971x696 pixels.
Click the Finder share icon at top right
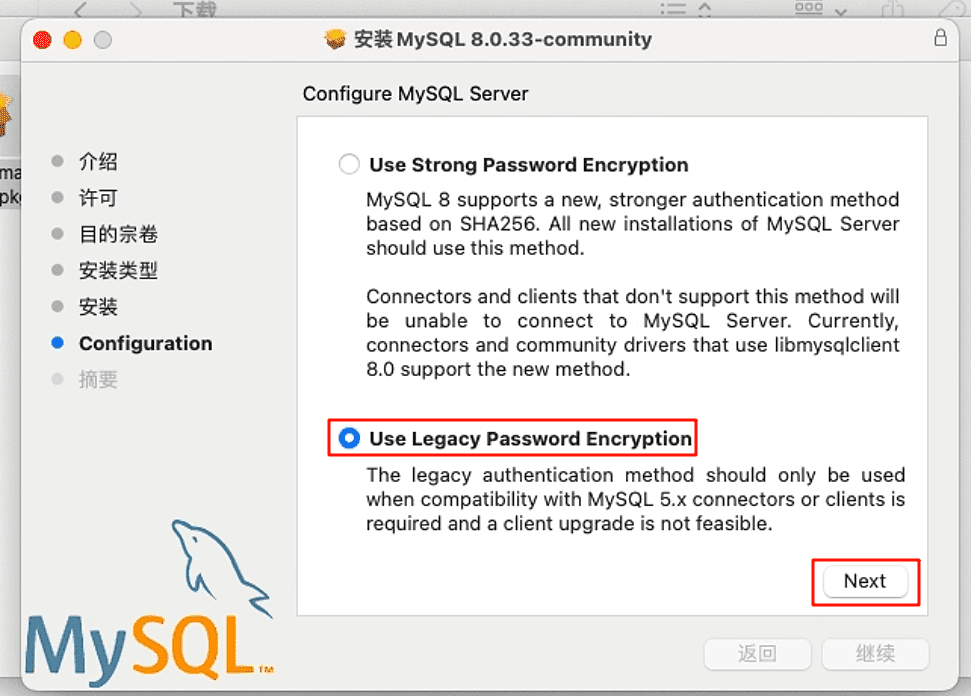click(x=892, y=9)
